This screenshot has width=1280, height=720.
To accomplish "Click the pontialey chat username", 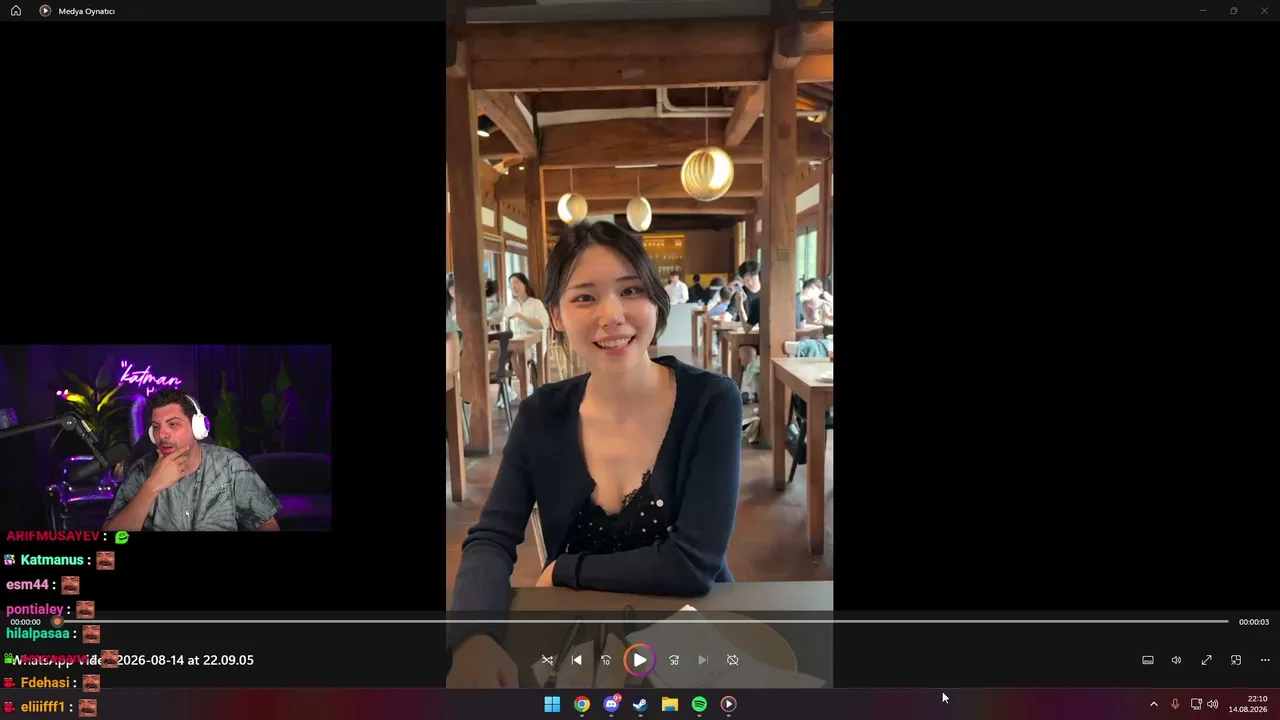I will click(x=35, y=609).
